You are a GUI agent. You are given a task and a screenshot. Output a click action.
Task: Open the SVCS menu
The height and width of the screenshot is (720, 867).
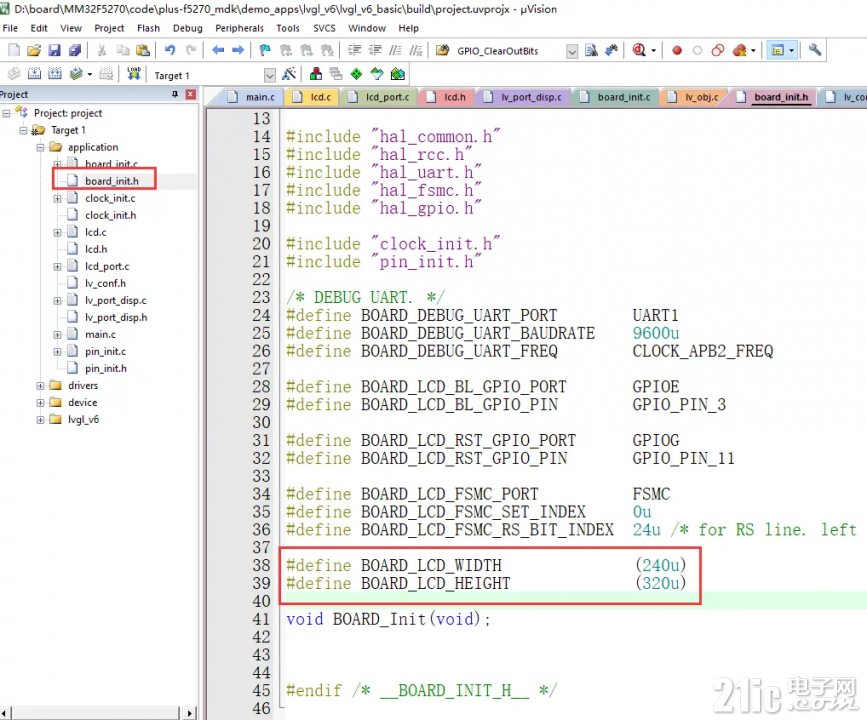(x=324, y=28)
